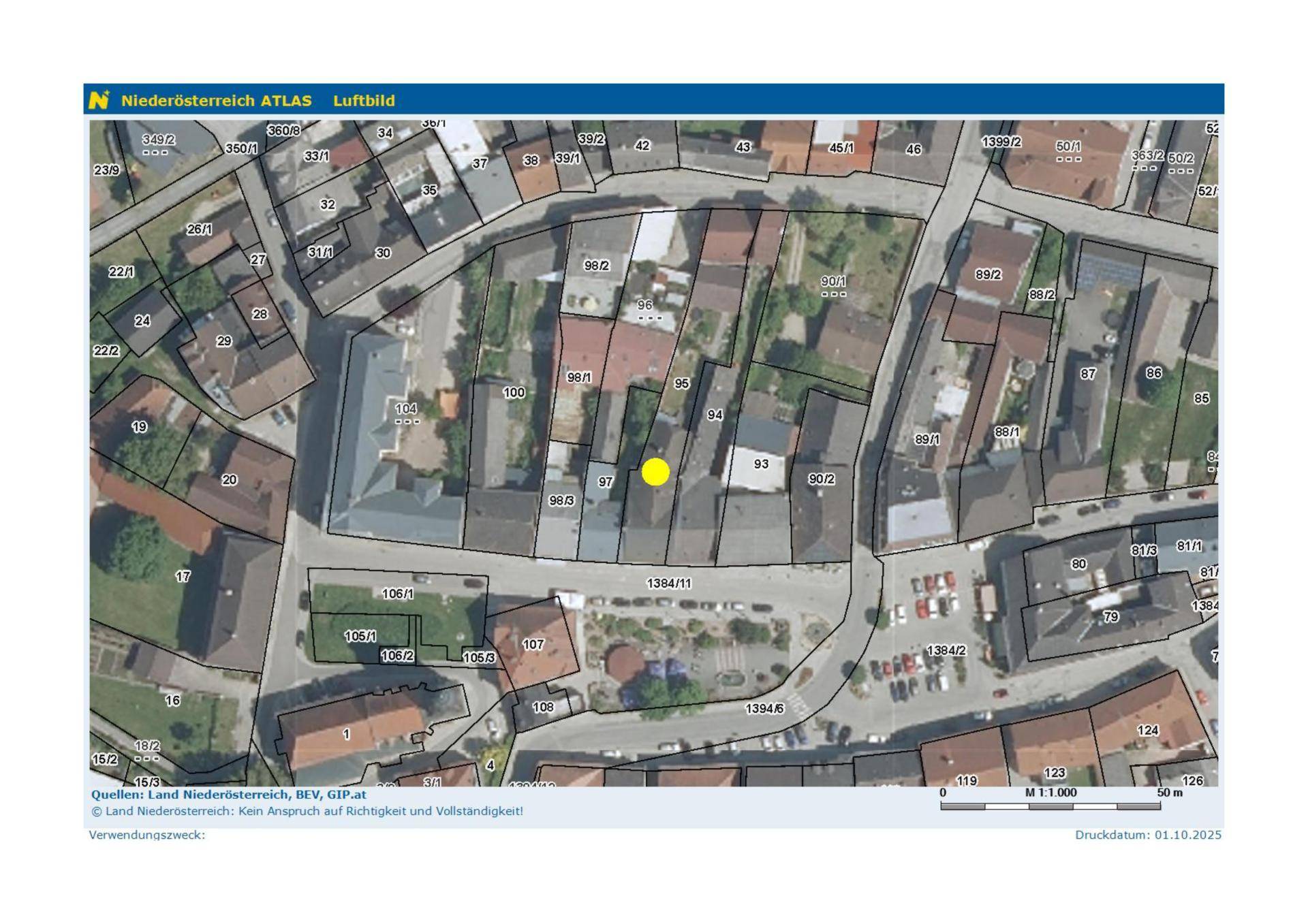Click the scale bar graphic
The width and height of the screenshot is (1308, 924).
click(x=1050, y=807)
